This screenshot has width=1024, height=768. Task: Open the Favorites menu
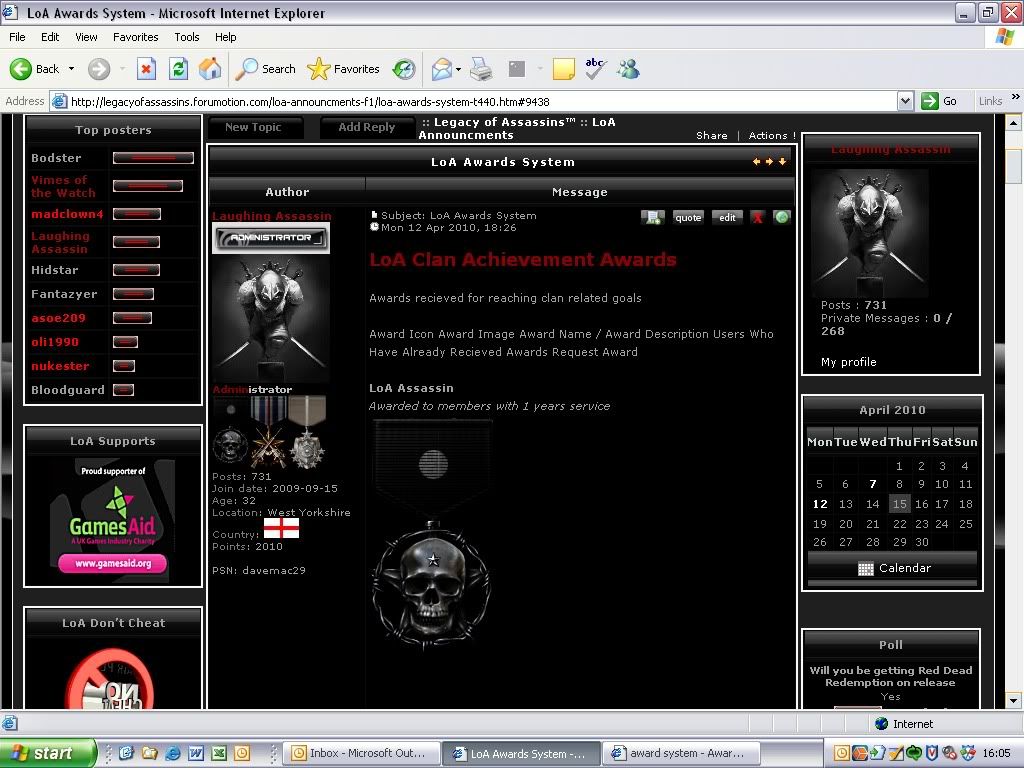coord(136,37)
